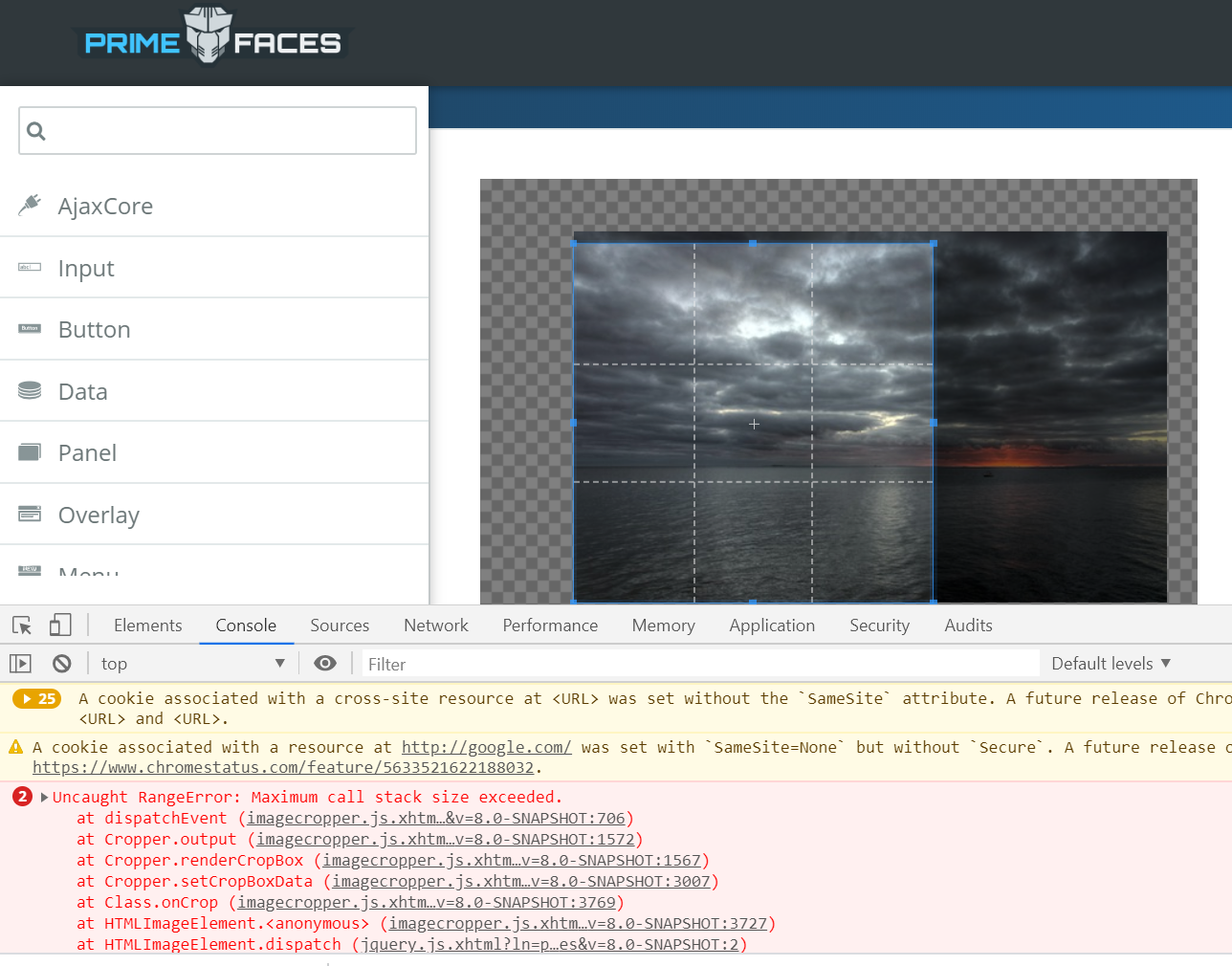Select the Input keyboard icon in sidebar
Image resolution: width=1232 pixels, height=966 pixels.
click(x=30, y=267)
